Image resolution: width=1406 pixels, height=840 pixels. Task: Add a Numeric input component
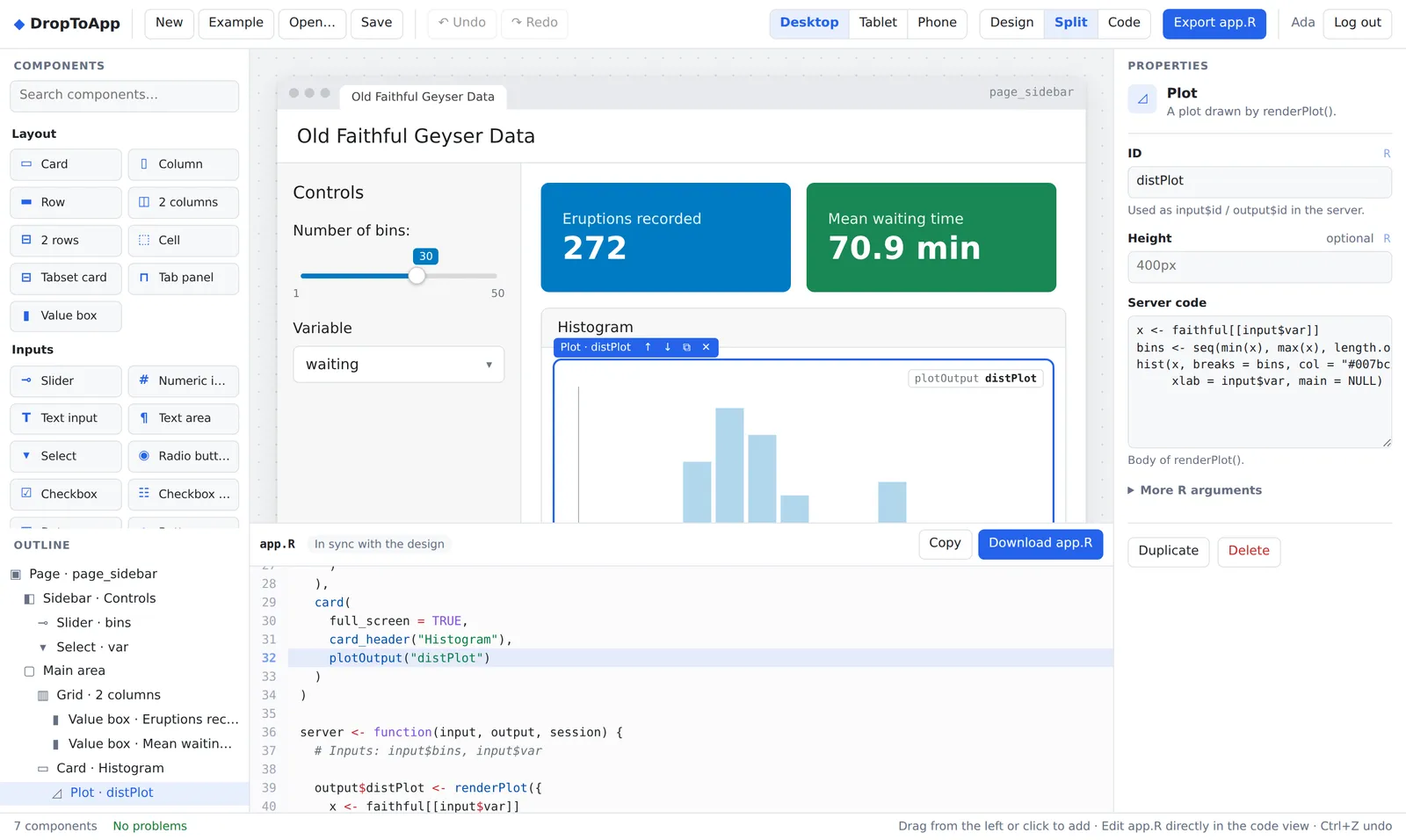[x=184, y=380]
